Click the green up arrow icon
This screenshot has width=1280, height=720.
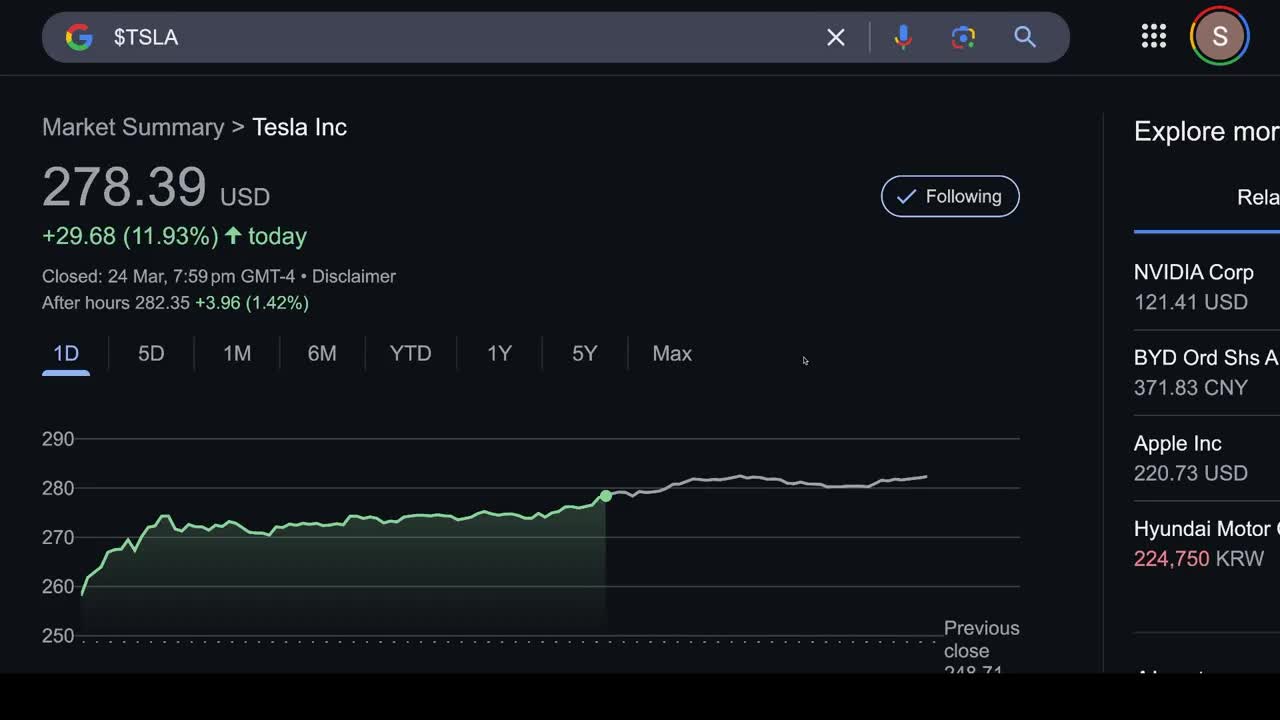tap(233, 236)
